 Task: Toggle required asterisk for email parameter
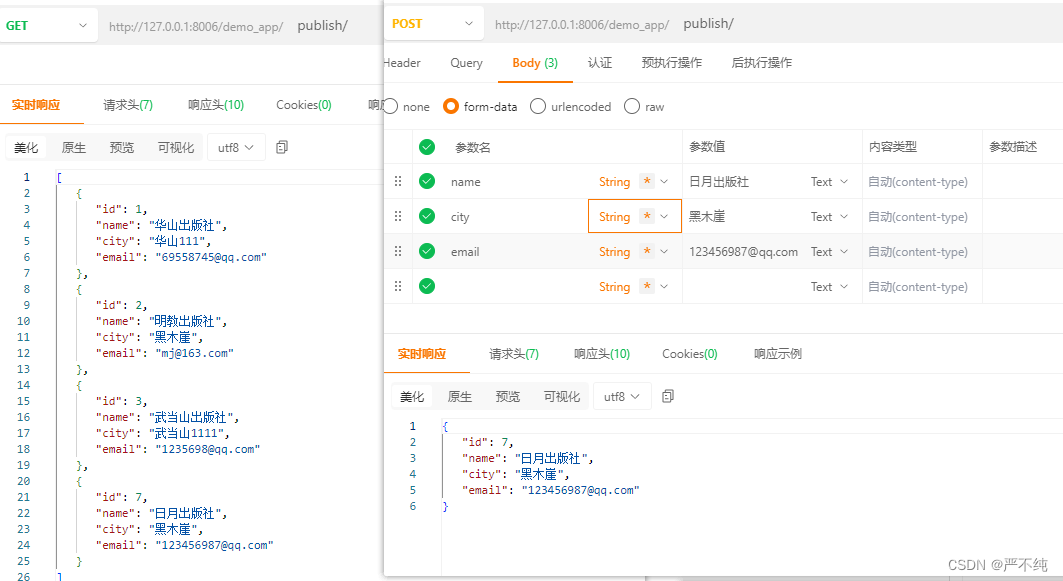point(647,252)
